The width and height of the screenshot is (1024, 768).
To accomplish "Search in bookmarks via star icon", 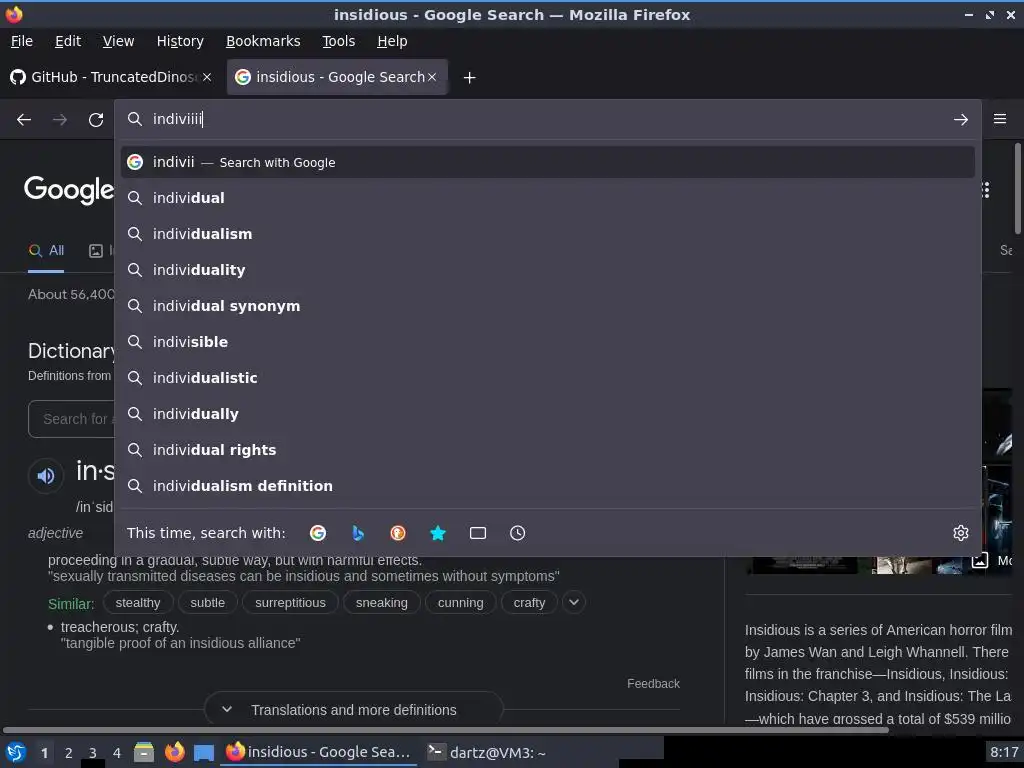I will (x=438, y=533).
